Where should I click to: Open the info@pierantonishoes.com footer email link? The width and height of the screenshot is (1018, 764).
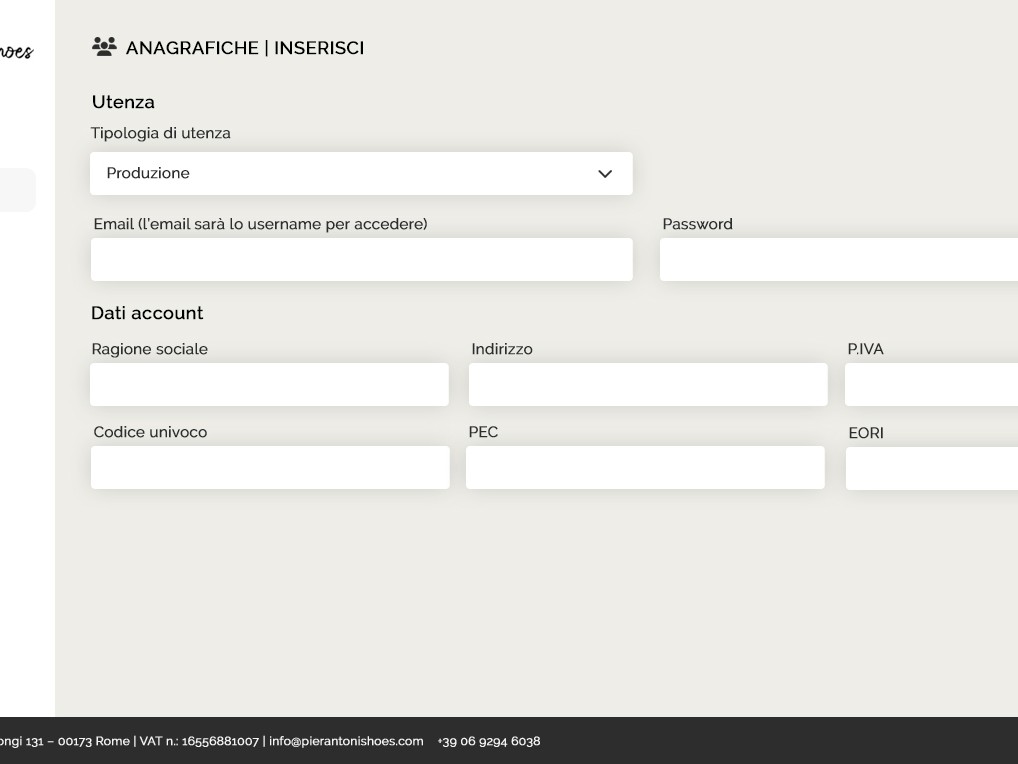346,741
